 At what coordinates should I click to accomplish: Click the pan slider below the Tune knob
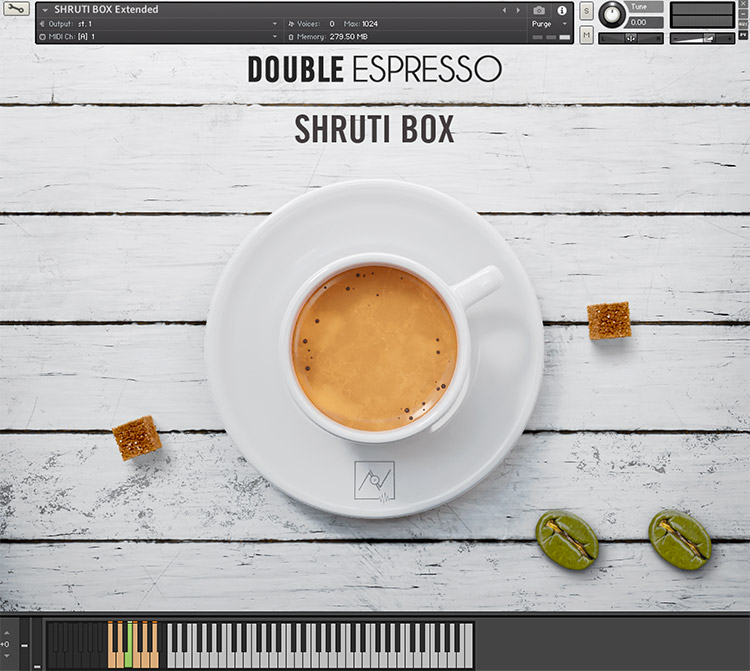click(631, 38)
